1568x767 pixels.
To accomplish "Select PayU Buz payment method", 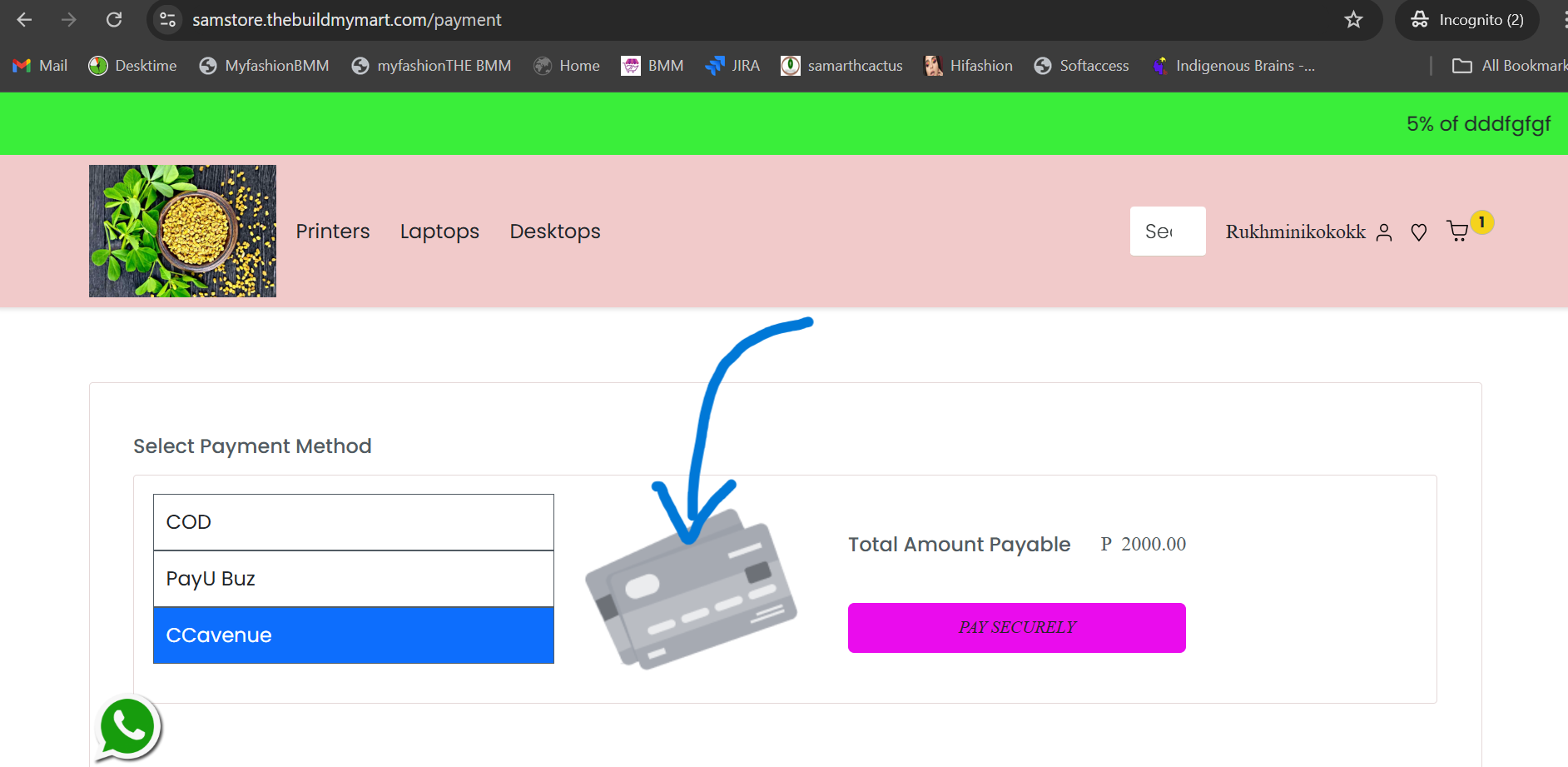I will 354,579.
